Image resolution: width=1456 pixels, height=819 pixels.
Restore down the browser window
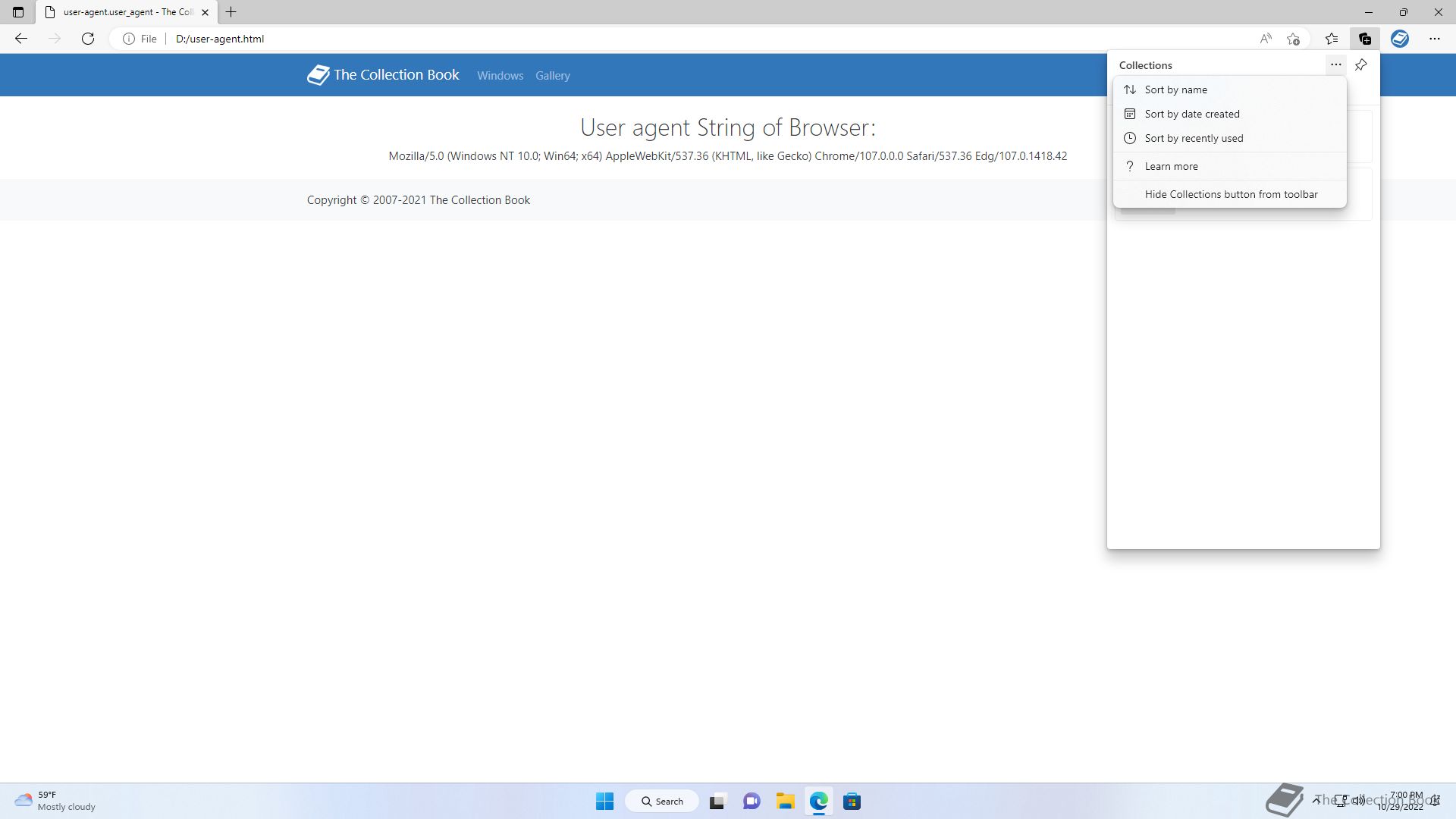point(1404,12)
